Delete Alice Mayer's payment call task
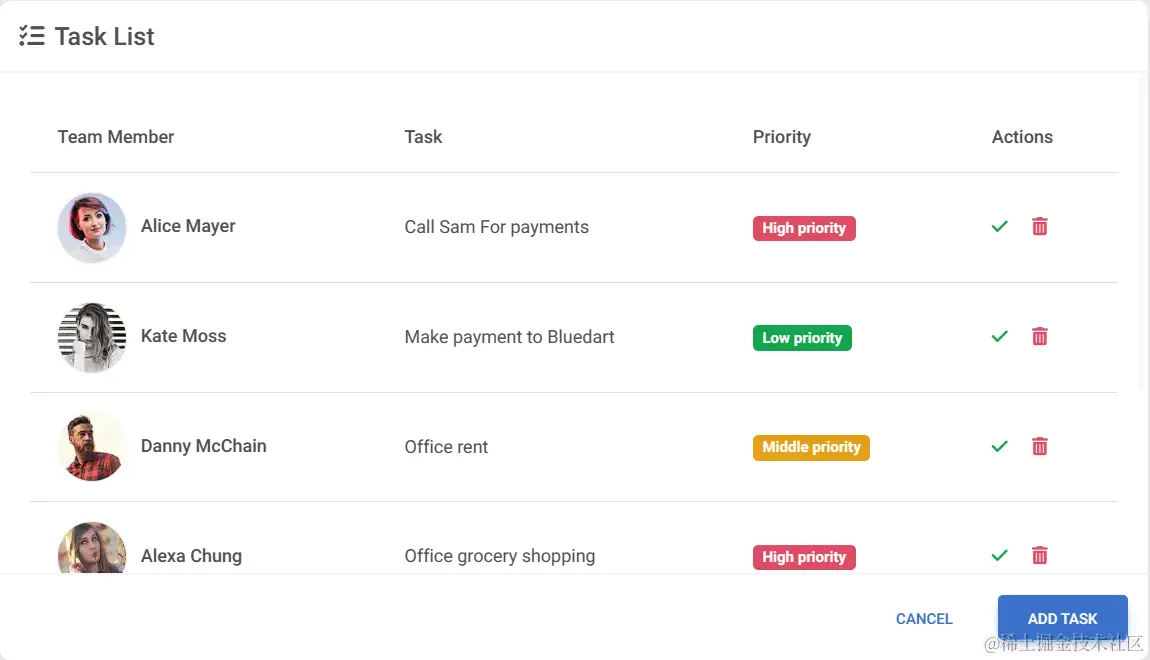This screenshot has width=1150, height=660. (x=1040, y=227)
